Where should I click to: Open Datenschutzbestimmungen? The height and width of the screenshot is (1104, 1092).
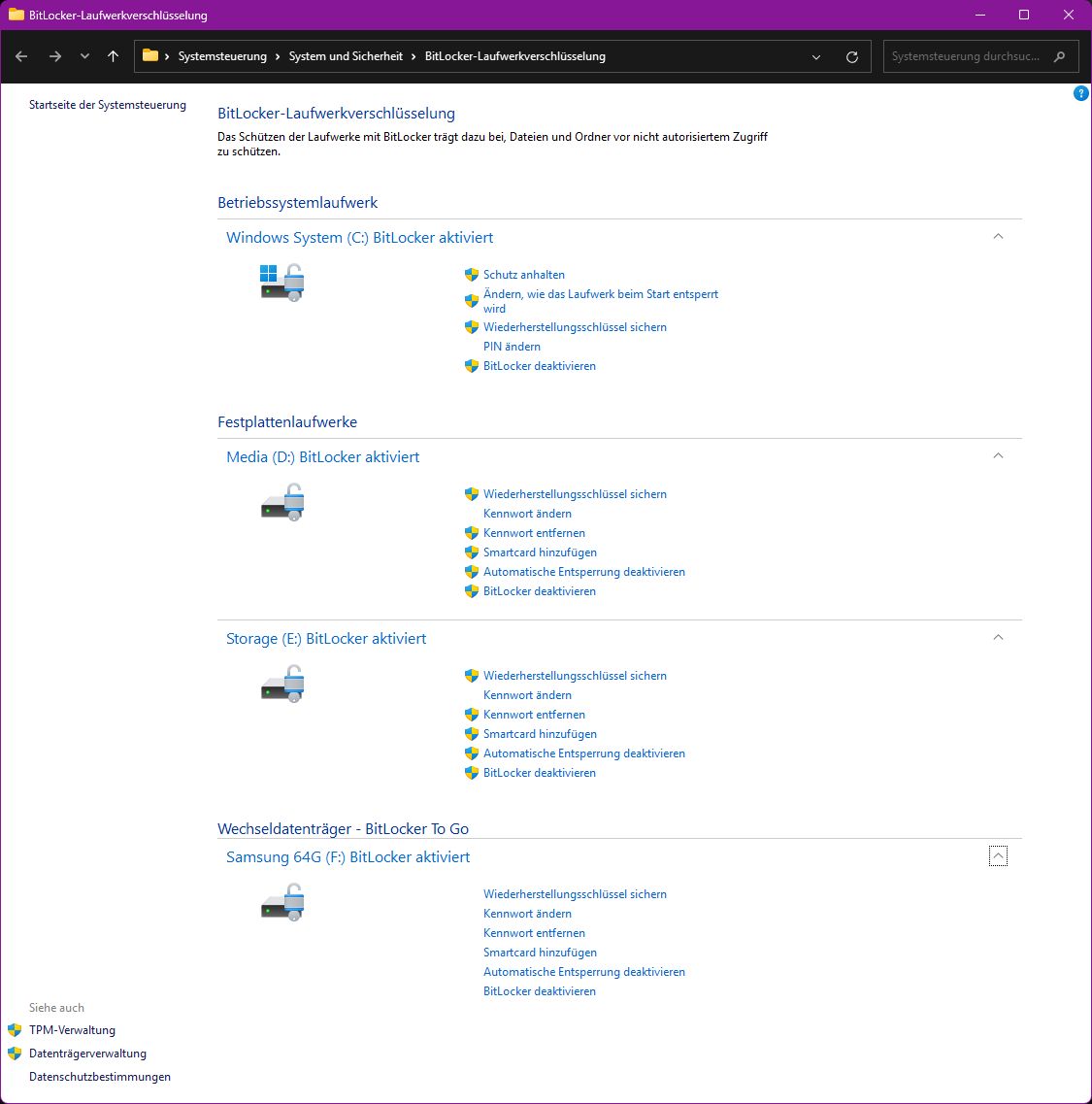[x=99, y=1077]
